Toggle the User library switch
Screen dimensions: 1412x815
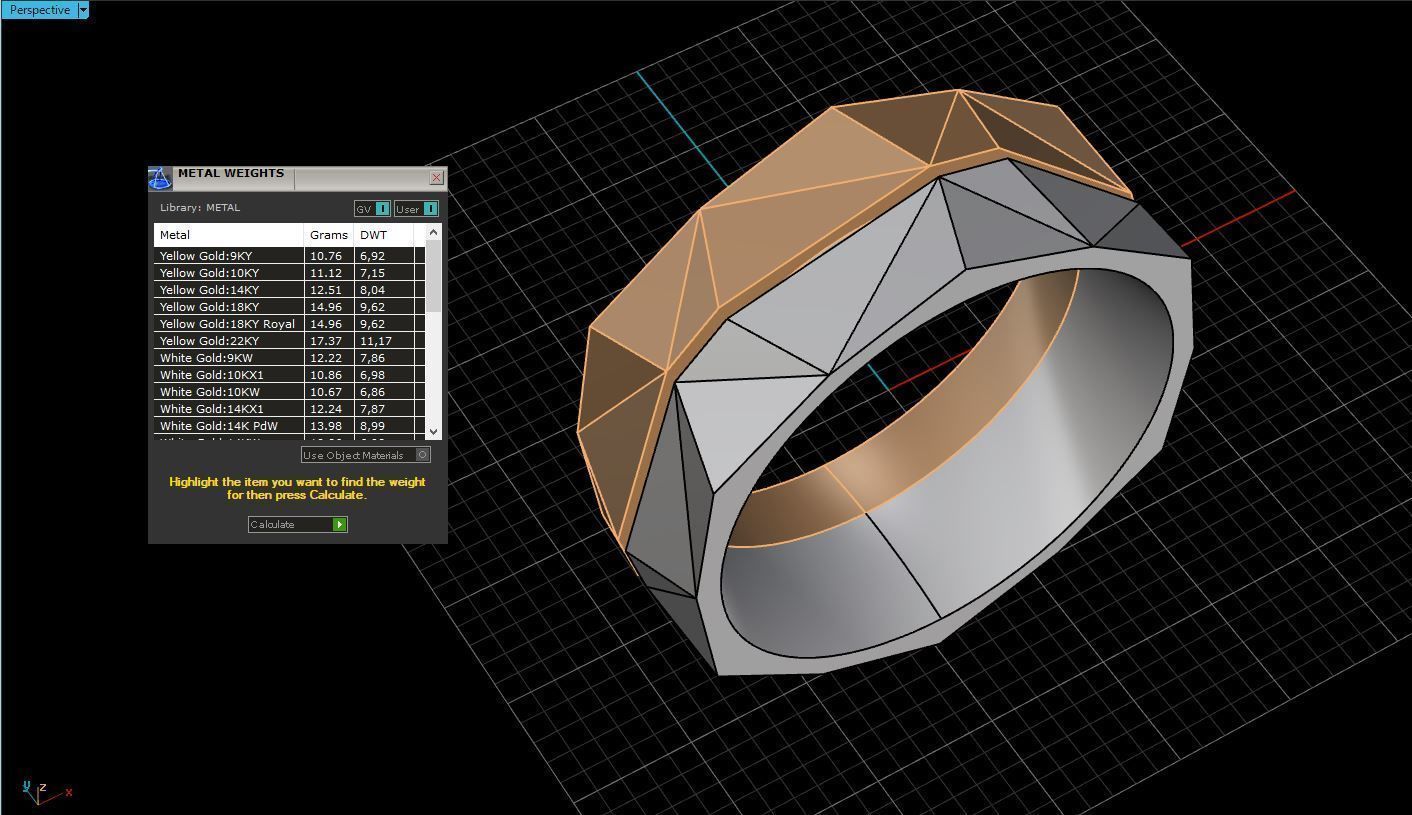tap(416, 209)
